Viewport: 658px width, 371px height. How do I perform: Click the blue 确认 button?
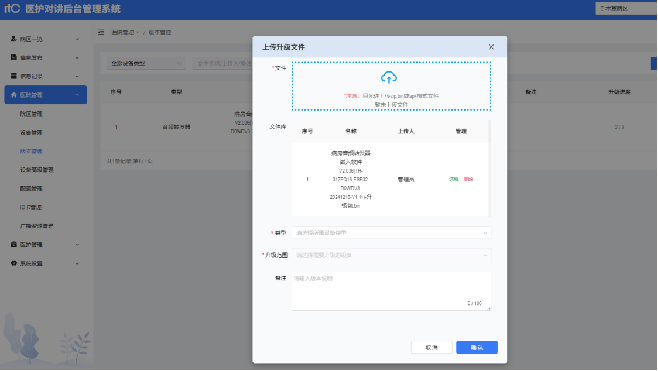pyautogui.click(x=477, y=347)
